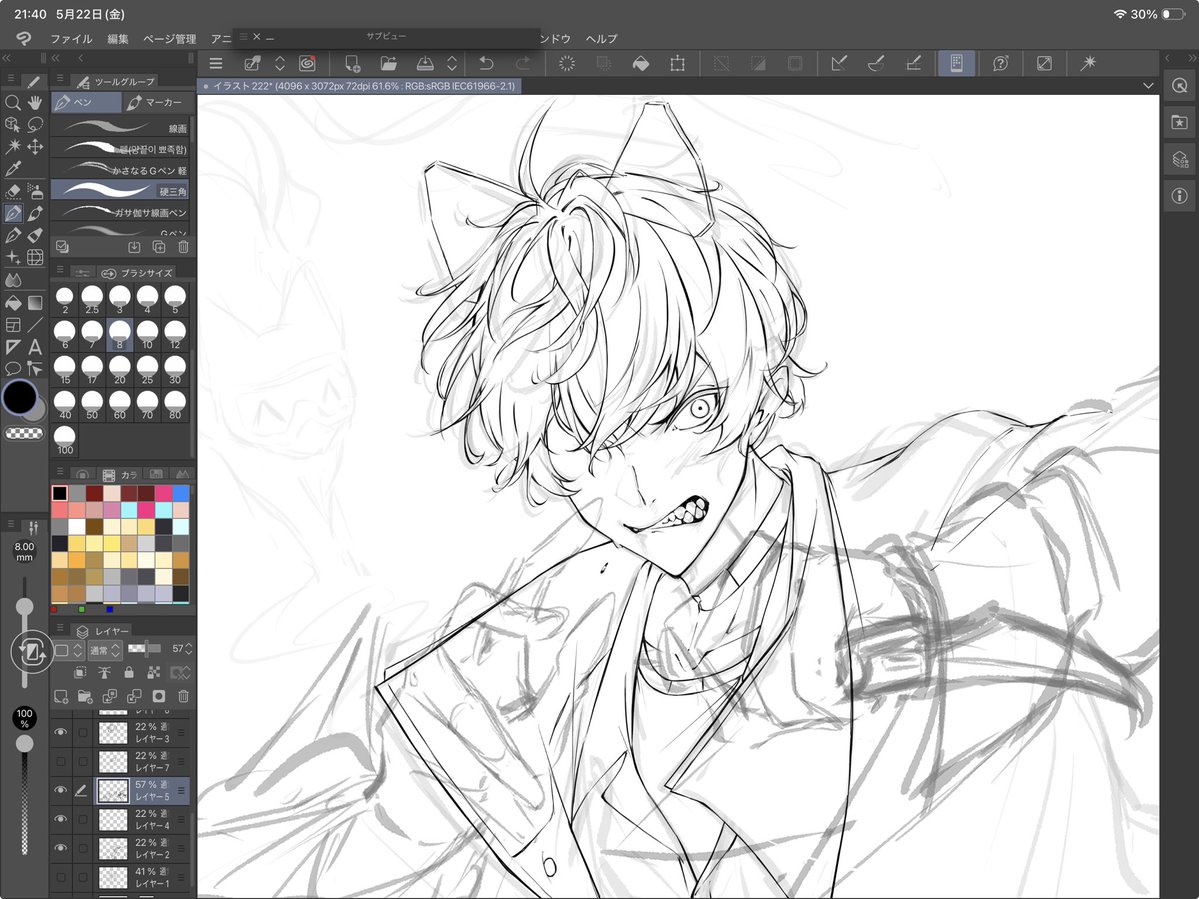Select ガサ伽サ線画ペン brush preset
The width and height of the screenshot is (1199, 899).
tap(120, 211)
